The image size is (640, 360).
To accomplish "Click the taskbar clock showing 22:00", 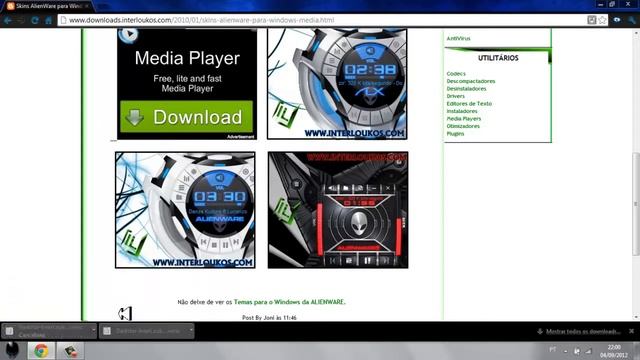I will pos(614,351).
